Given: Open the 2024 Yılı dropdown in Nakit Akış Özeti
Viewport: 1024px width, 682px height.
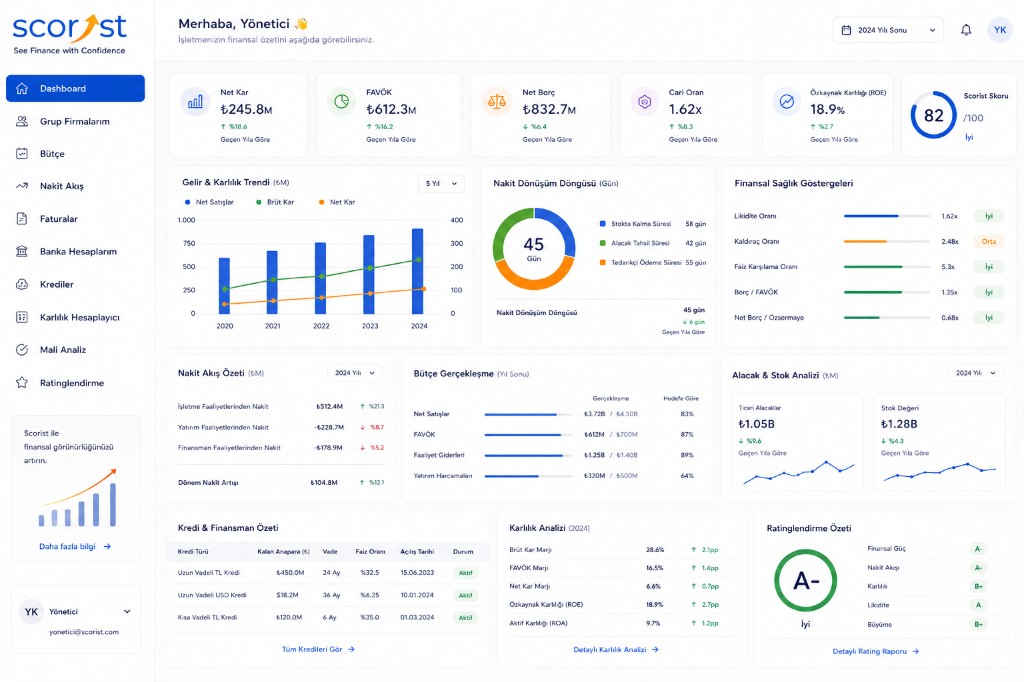Looking at the screenshot, I should coord(355,373).
